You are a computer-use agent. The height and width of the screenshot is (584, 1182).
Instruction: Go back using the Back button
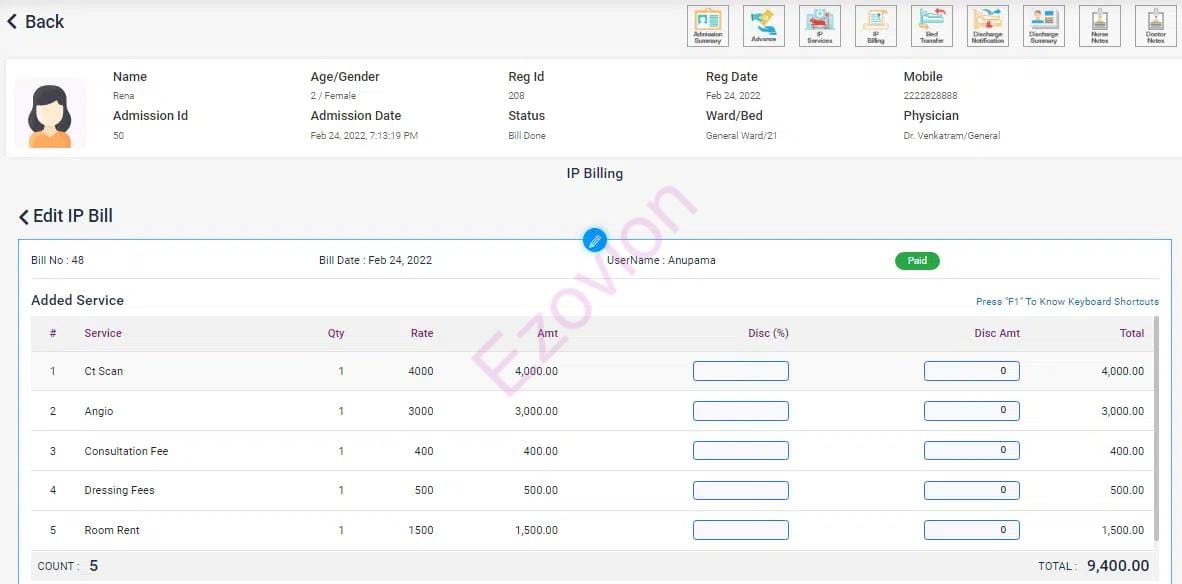tap(36, 22)
